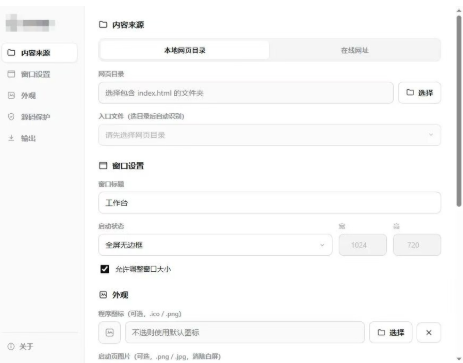463x363 pixels.
Task: Click the 网页目录 folder path field
Action: 246,93
